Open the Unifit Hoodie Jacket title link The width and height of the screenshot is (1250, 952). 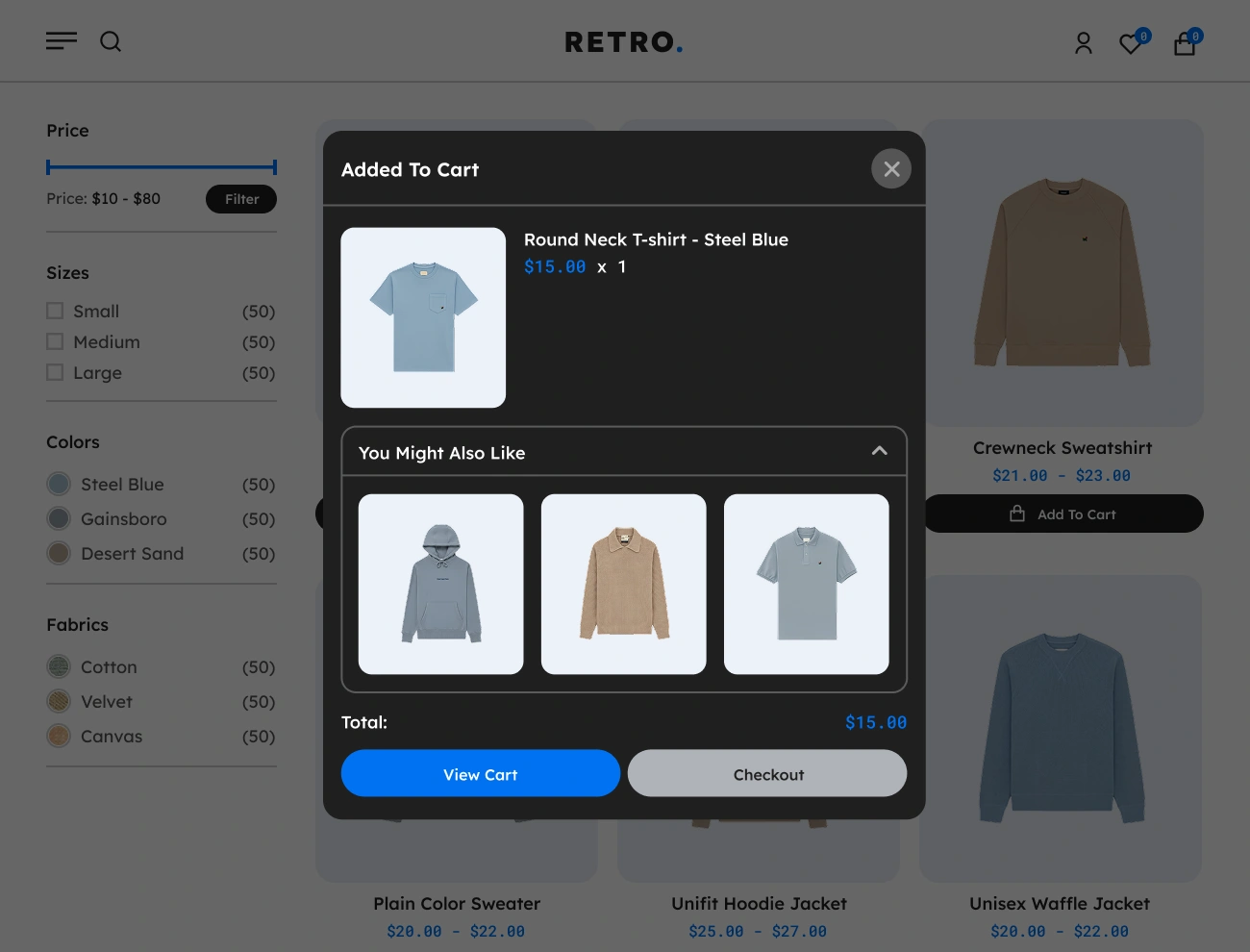[759, 904]
